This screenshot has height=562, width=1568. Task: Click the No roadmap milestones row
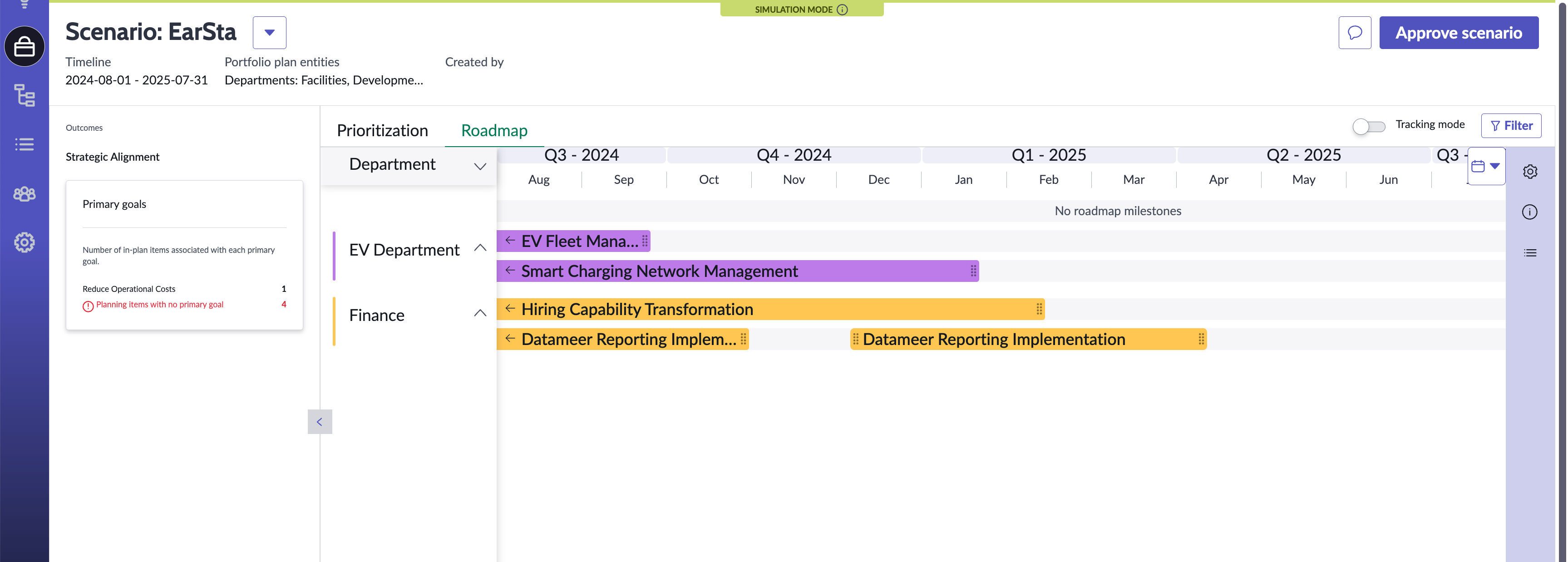tap(1001, 211)
